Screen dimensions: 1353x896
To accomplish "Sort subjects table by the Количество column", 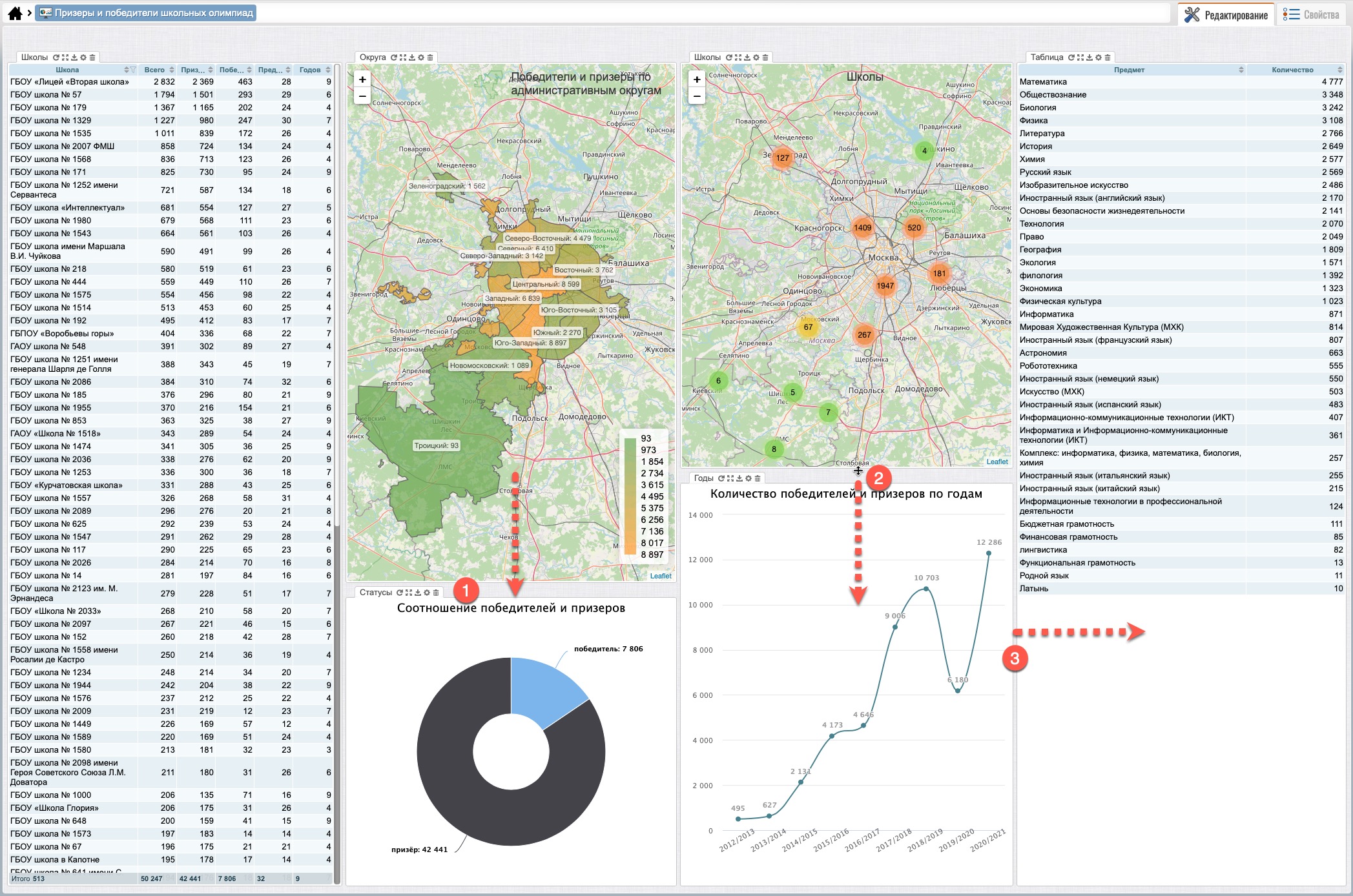I will pos(1340,70).
